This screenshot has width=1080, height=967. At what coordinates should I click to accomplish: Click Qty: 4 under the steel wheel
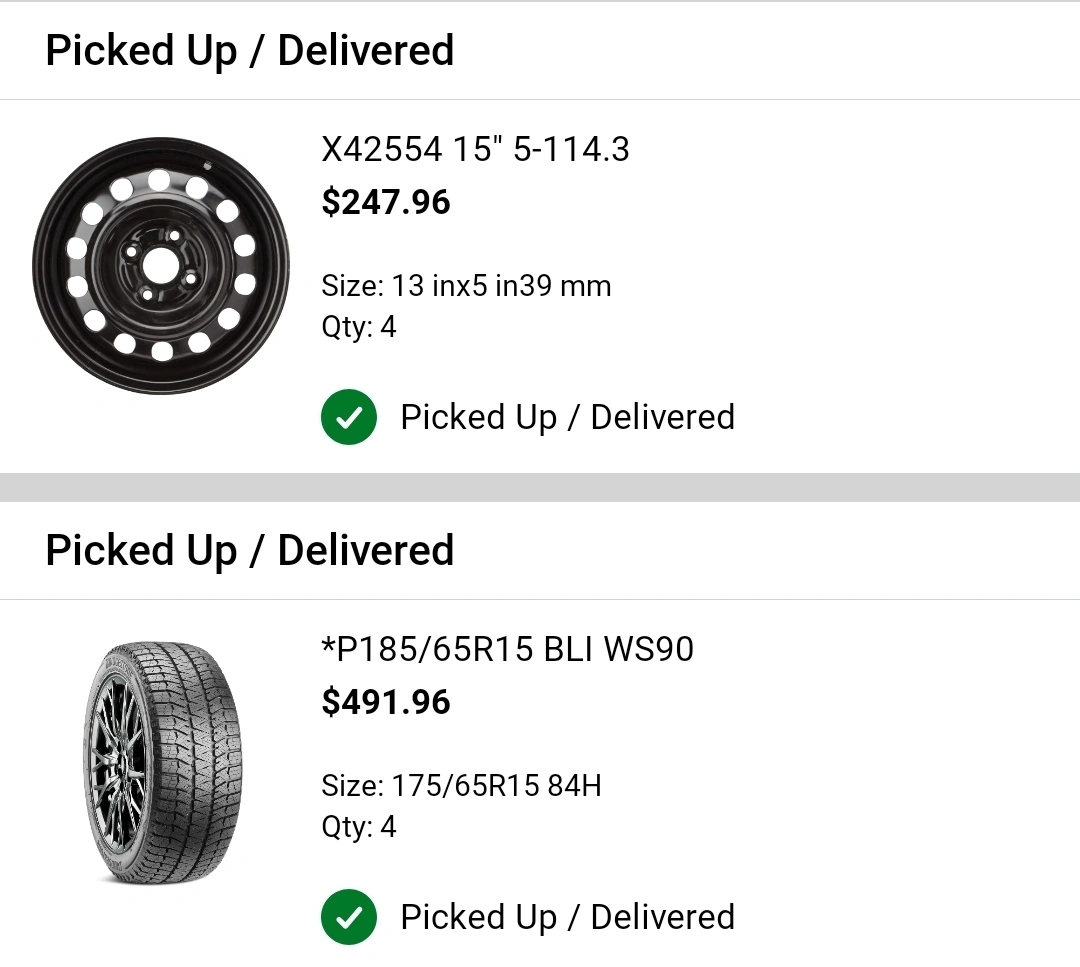coord(359,328)
